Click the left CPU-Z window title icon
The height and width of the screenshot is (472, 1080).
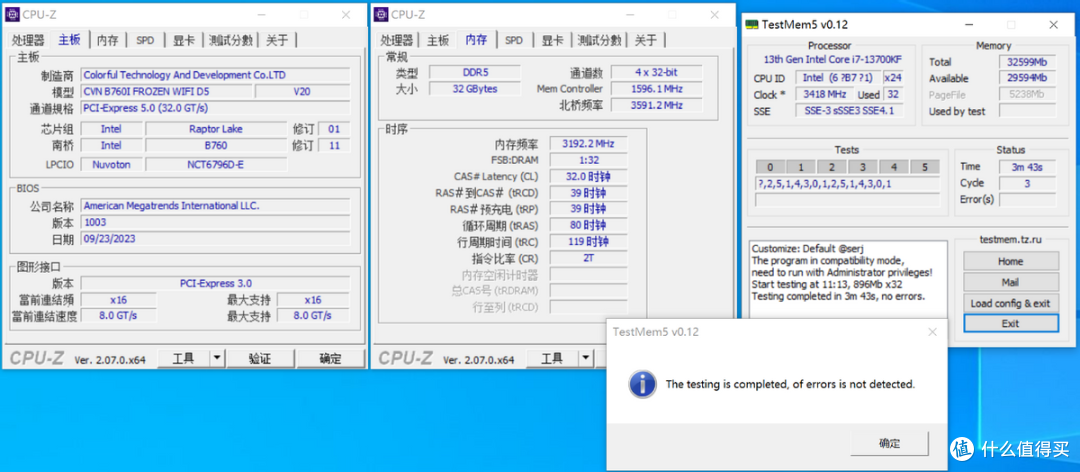tap(13, 14)
